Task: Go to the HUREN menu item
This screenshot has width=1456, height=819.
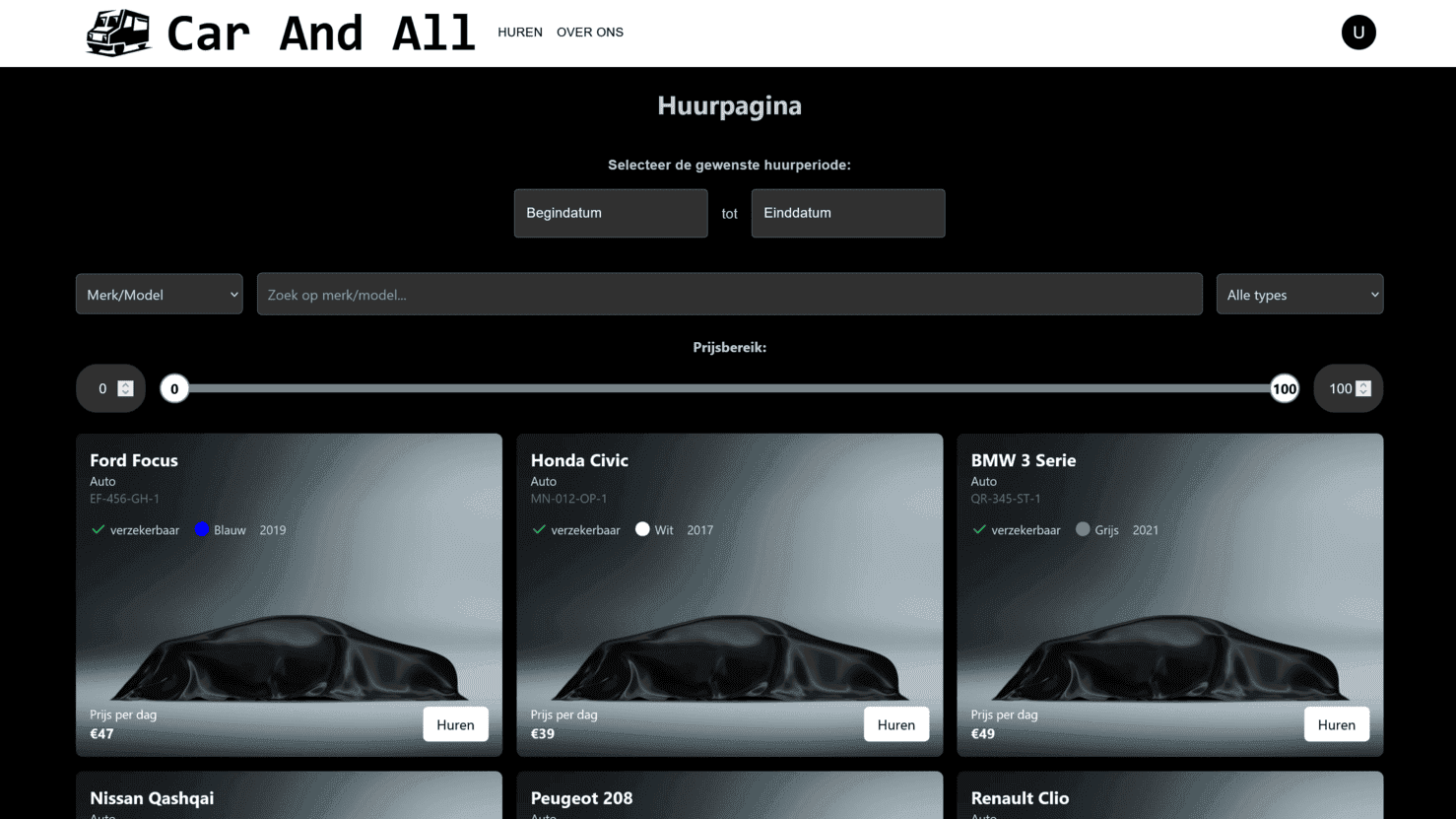Action: point(520,33)
